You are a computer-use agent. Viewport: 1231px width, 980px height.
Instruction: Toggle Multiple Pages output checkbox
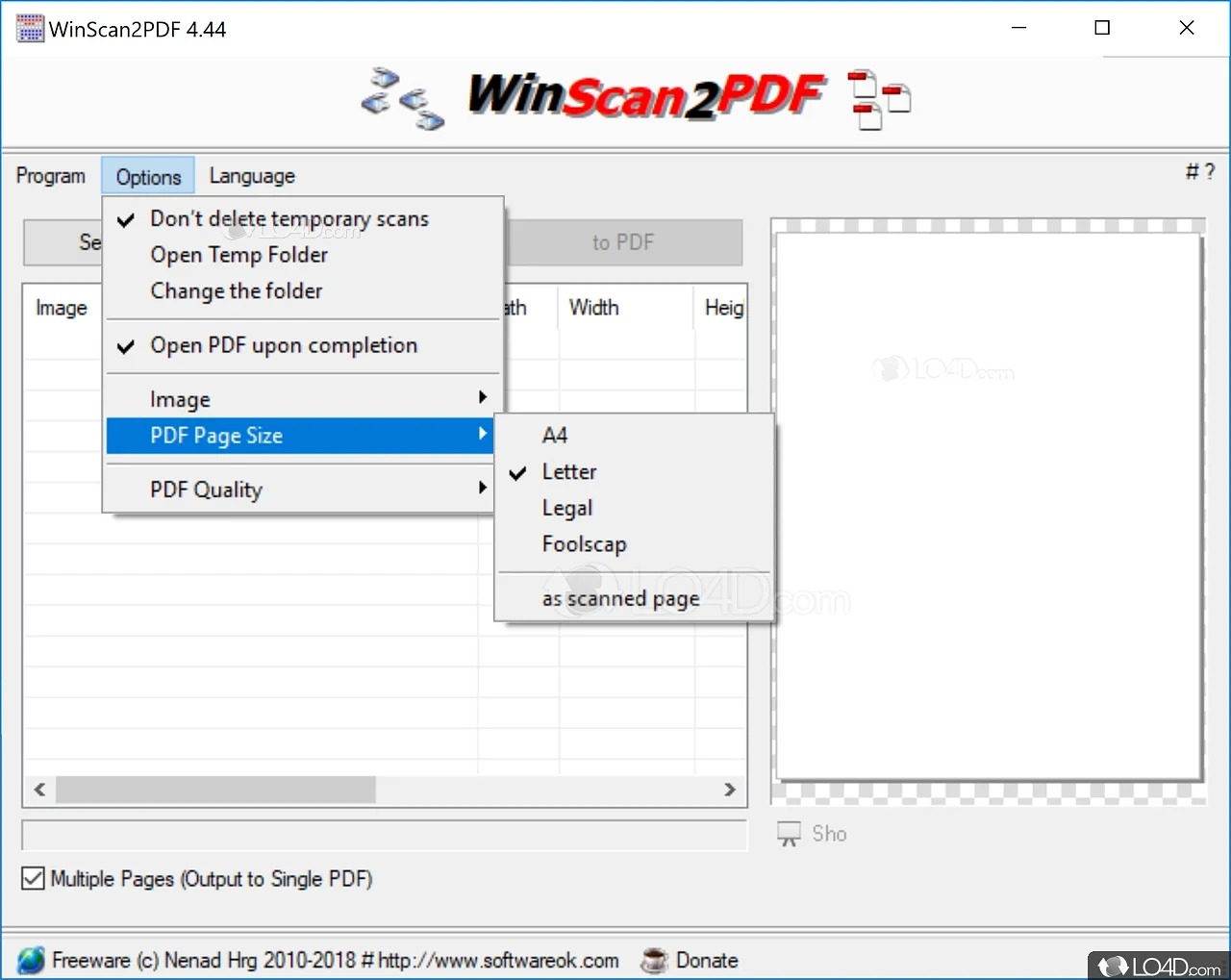[x=33, y=878]
